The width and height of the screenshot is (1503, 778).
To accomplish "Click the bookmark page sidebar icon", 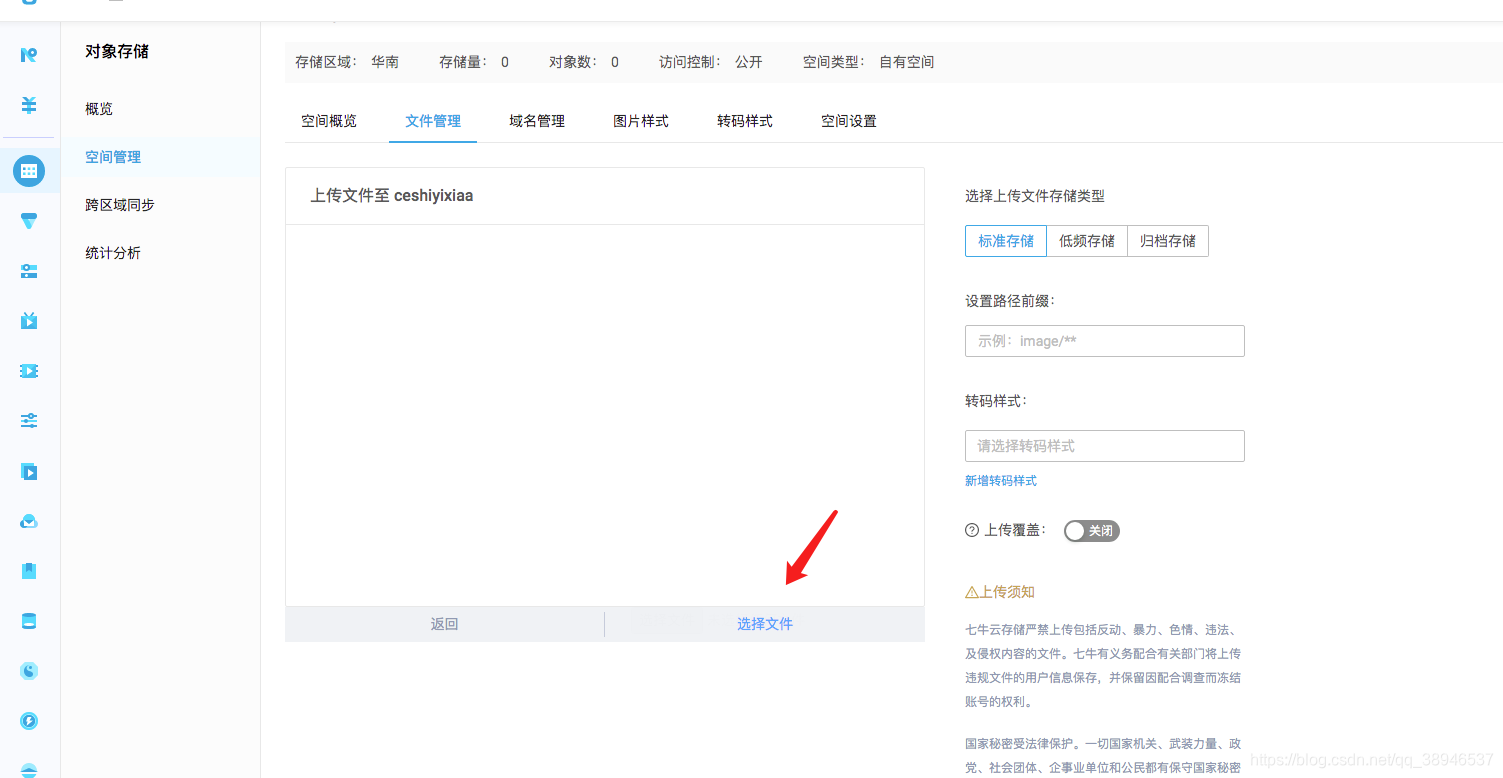I will [29, 571].
